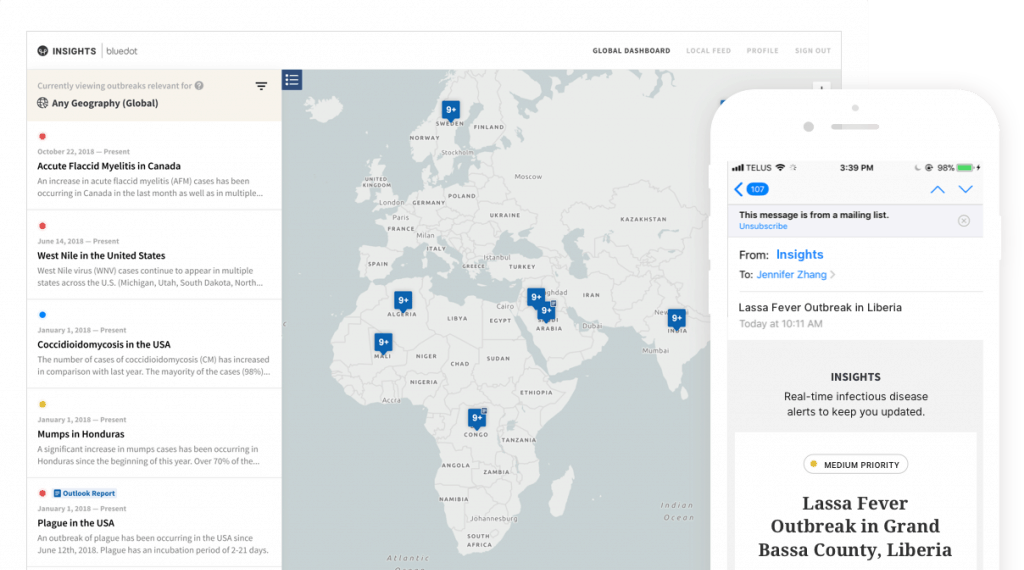Screen dimensions: 1024x570
Task: Click the help question mark icon
Action: (x=199, y=86)
